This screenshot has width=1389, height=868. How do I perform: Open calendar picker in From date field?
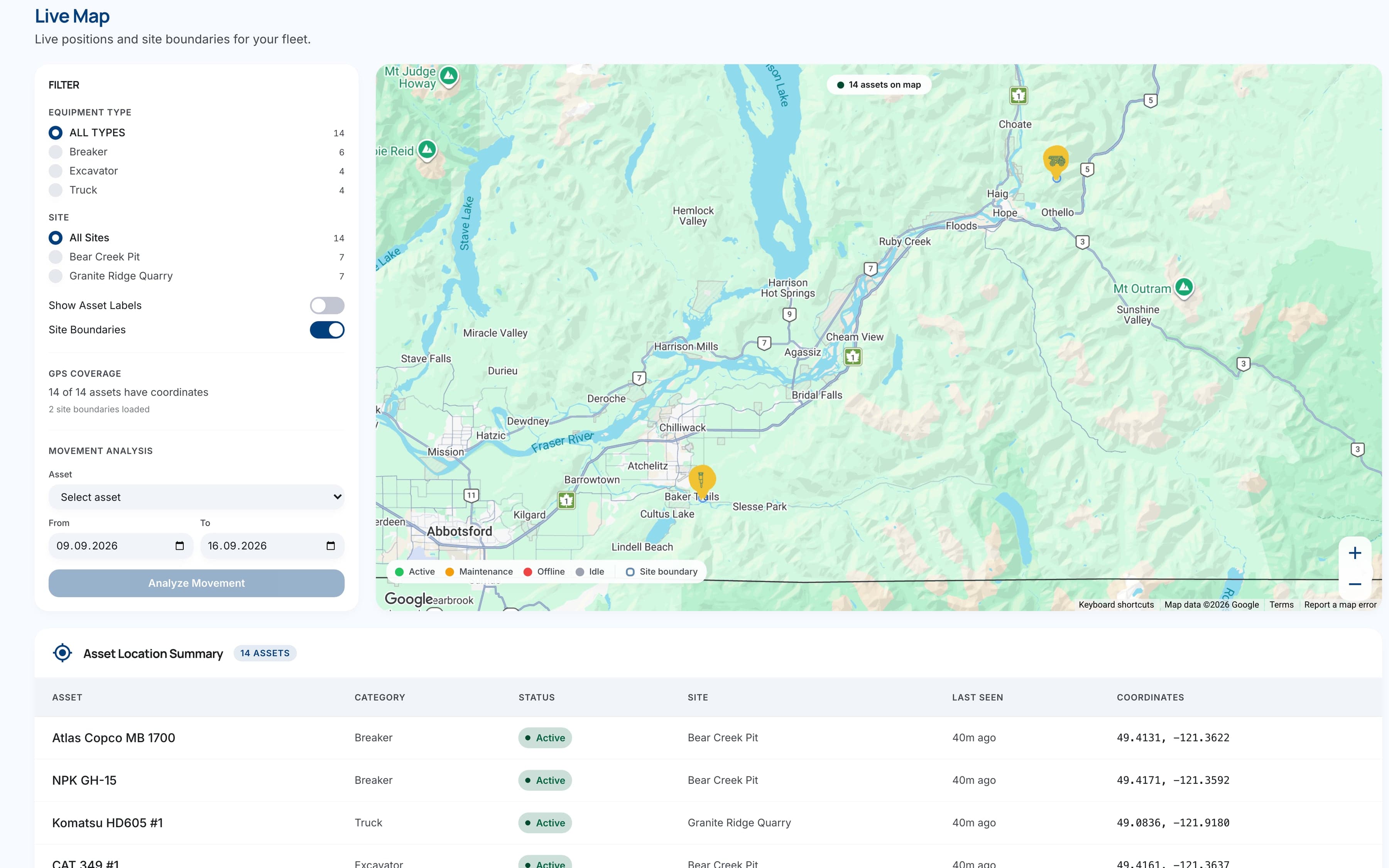pyautogui.click(x=180, y=545)
